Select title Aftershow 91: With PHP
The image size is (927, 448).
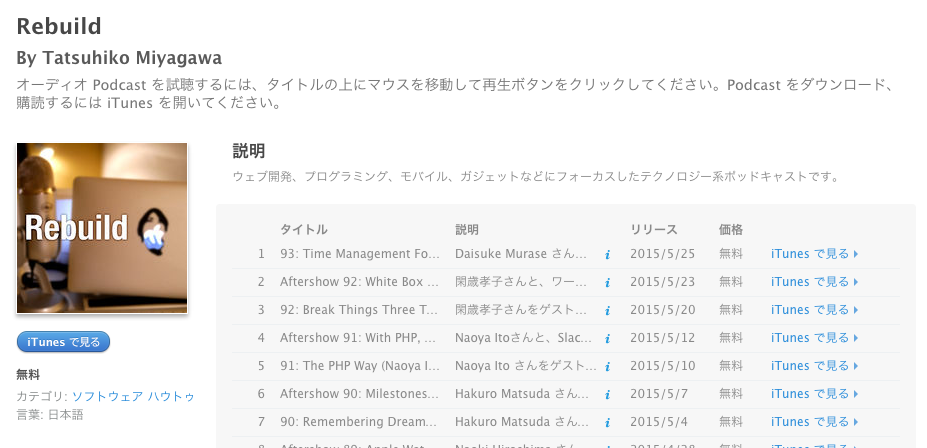359,338
